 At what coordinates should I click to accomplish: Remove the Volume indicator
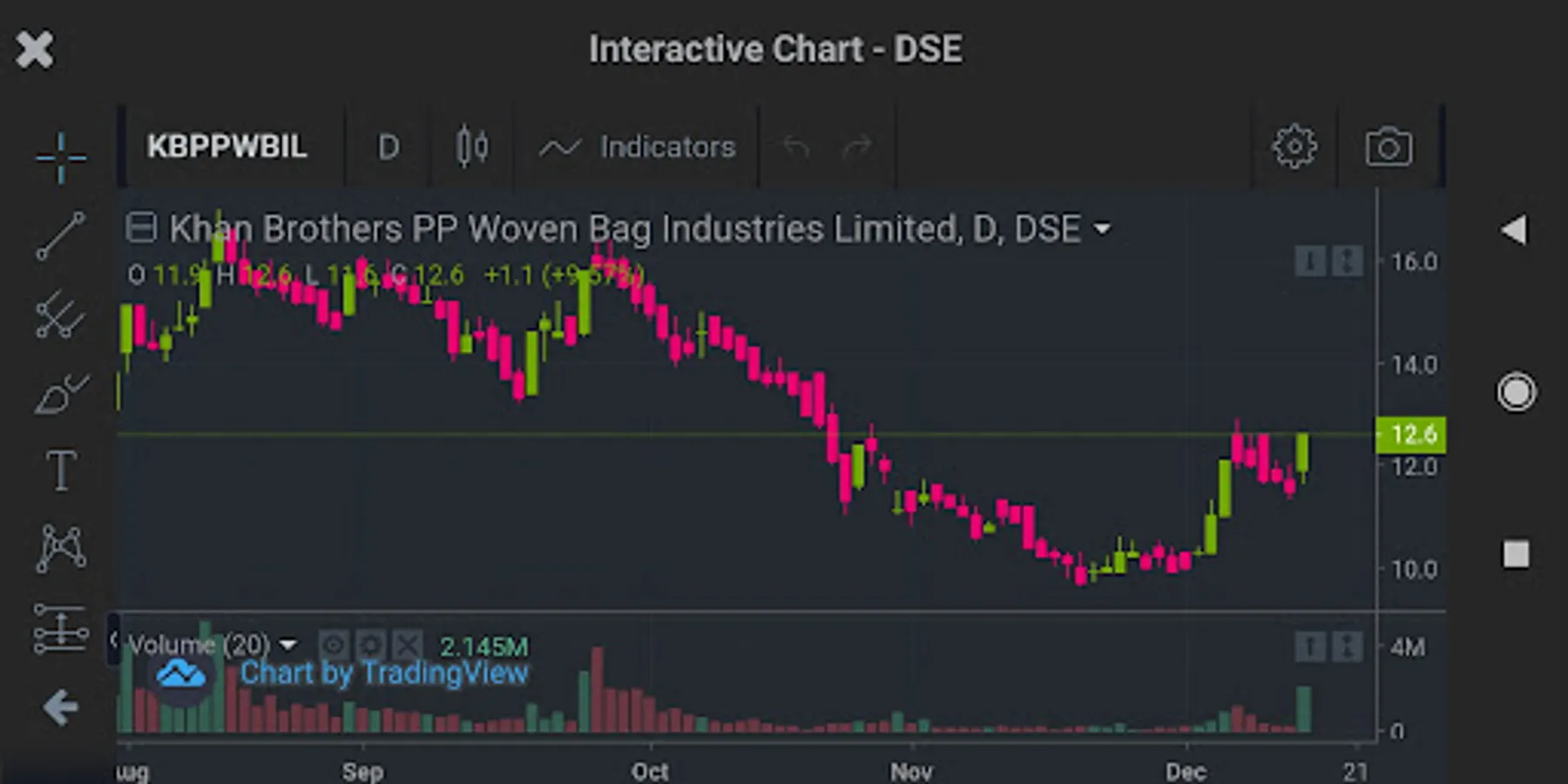tap(407, 645)
